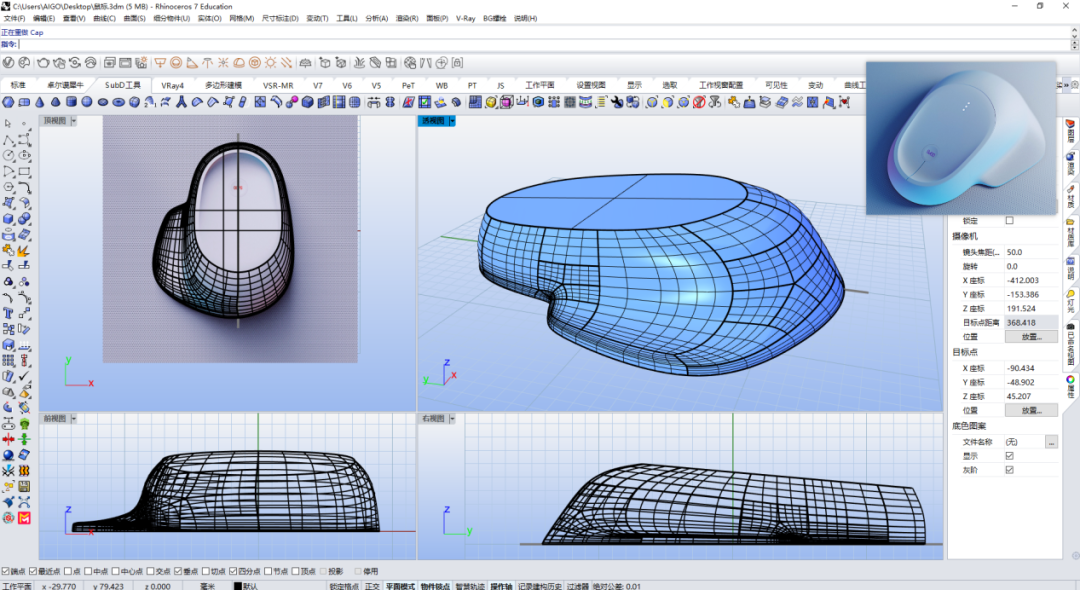Click the V-Ray asset editor icon
Screen dimensions: 1080x590
click(x=8, y=63)
